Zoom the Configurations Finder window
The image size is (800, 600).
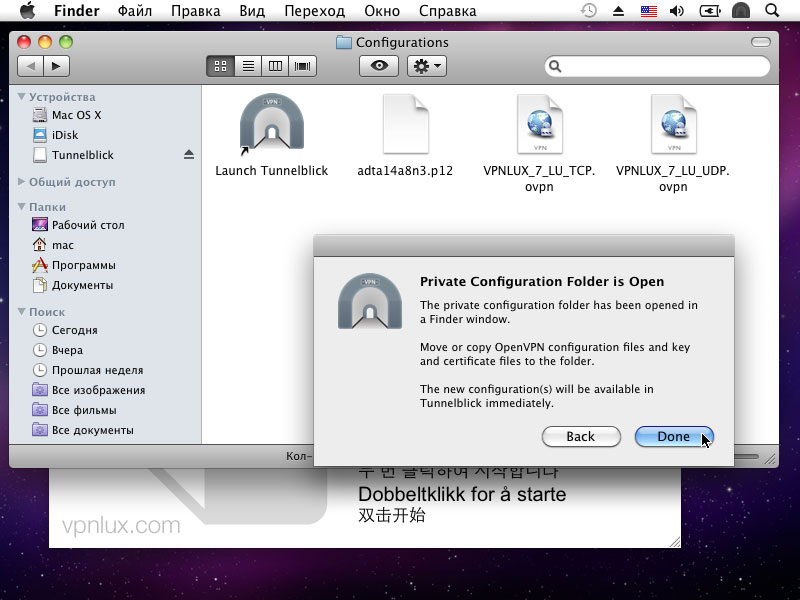(66, 42)
